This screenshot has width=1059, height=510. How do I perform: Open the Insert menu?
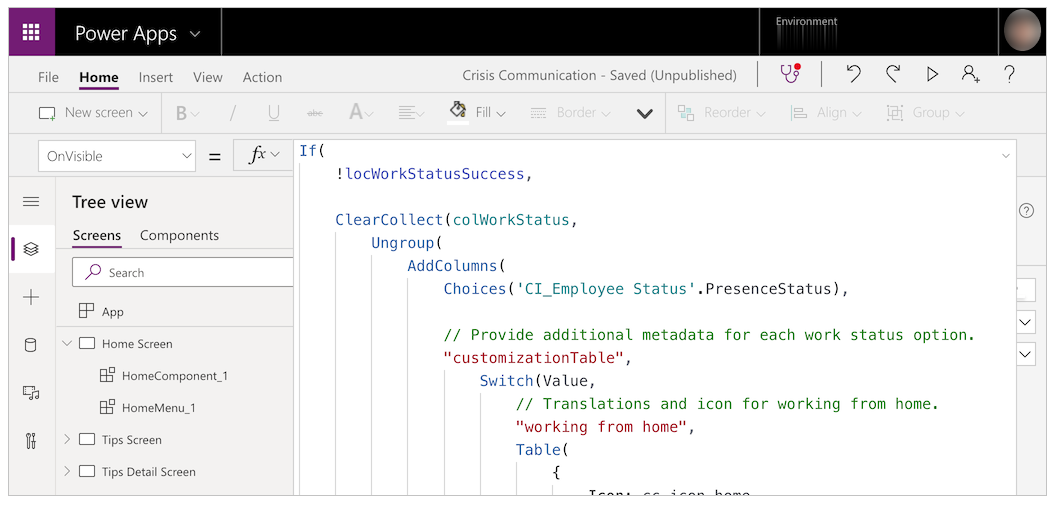155,77
